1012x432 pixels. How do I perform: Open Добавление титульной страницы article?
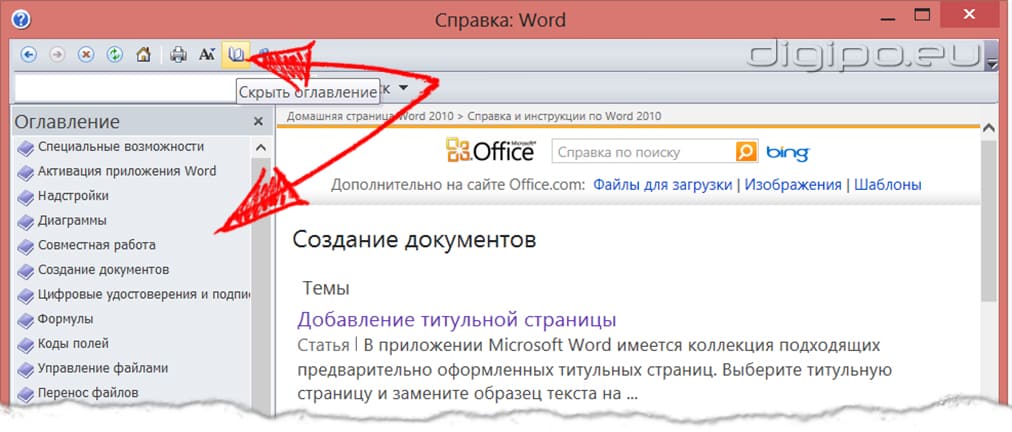(457, 319)
